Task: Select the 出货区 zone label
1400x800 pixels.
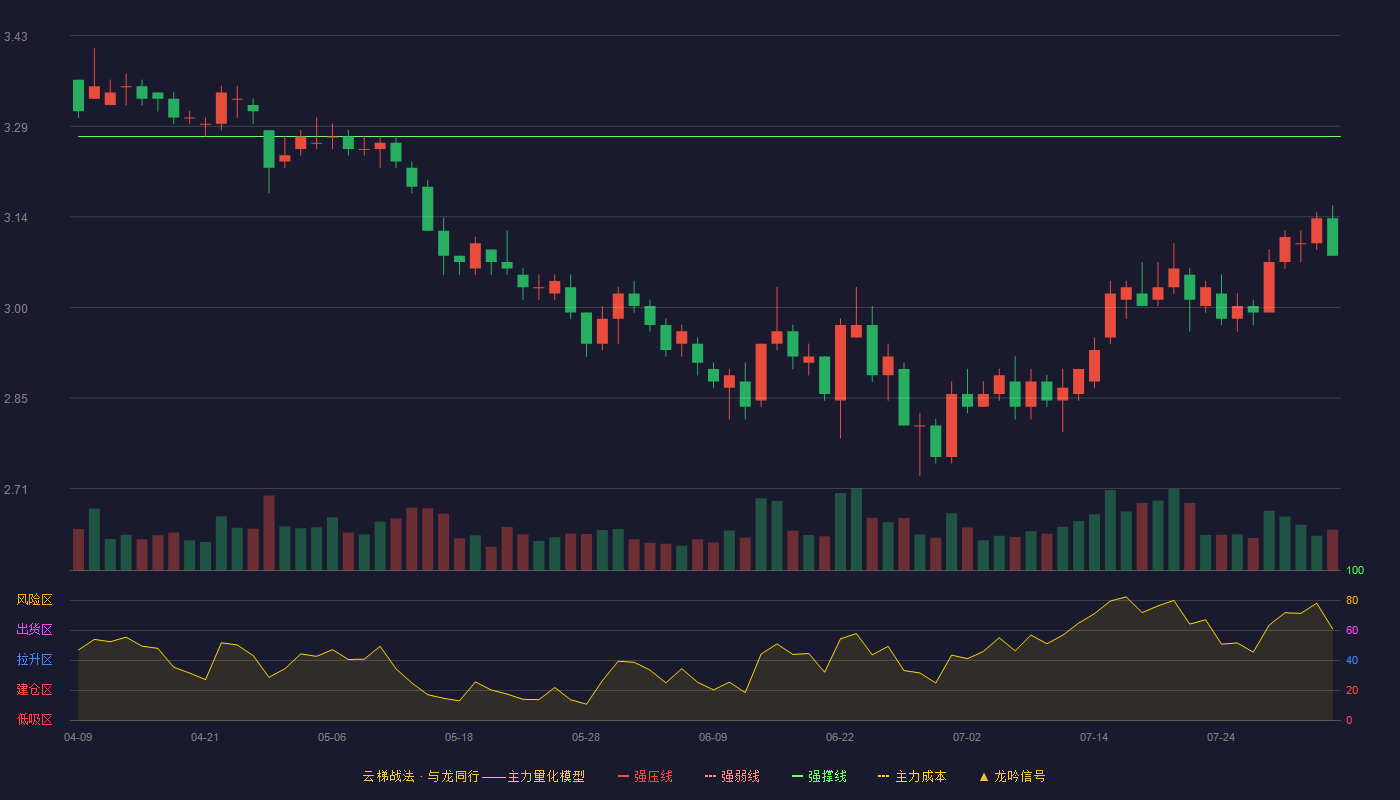Action: click(34, 630)
